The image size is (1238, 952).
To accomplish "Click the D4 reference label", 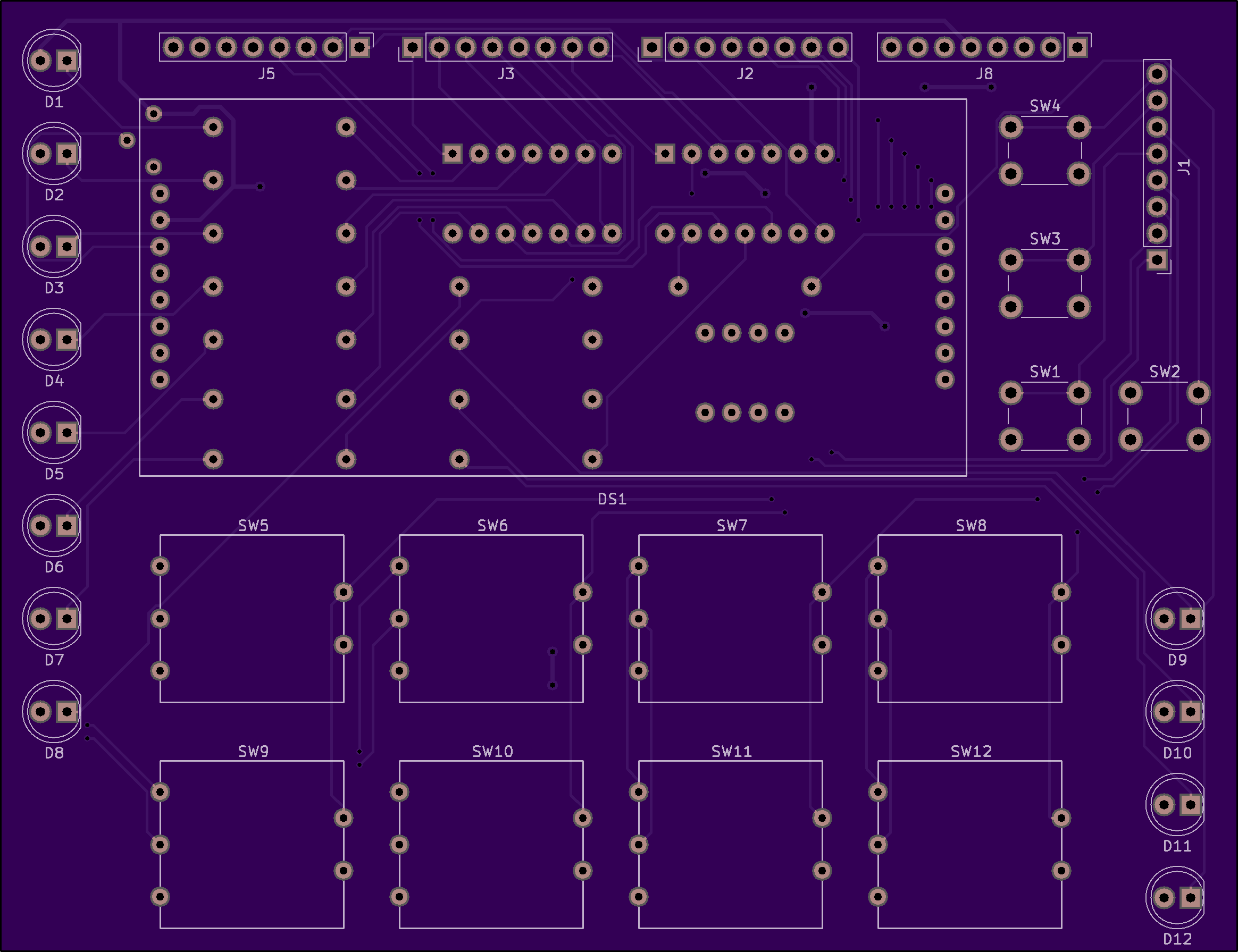I will (54, 381).
